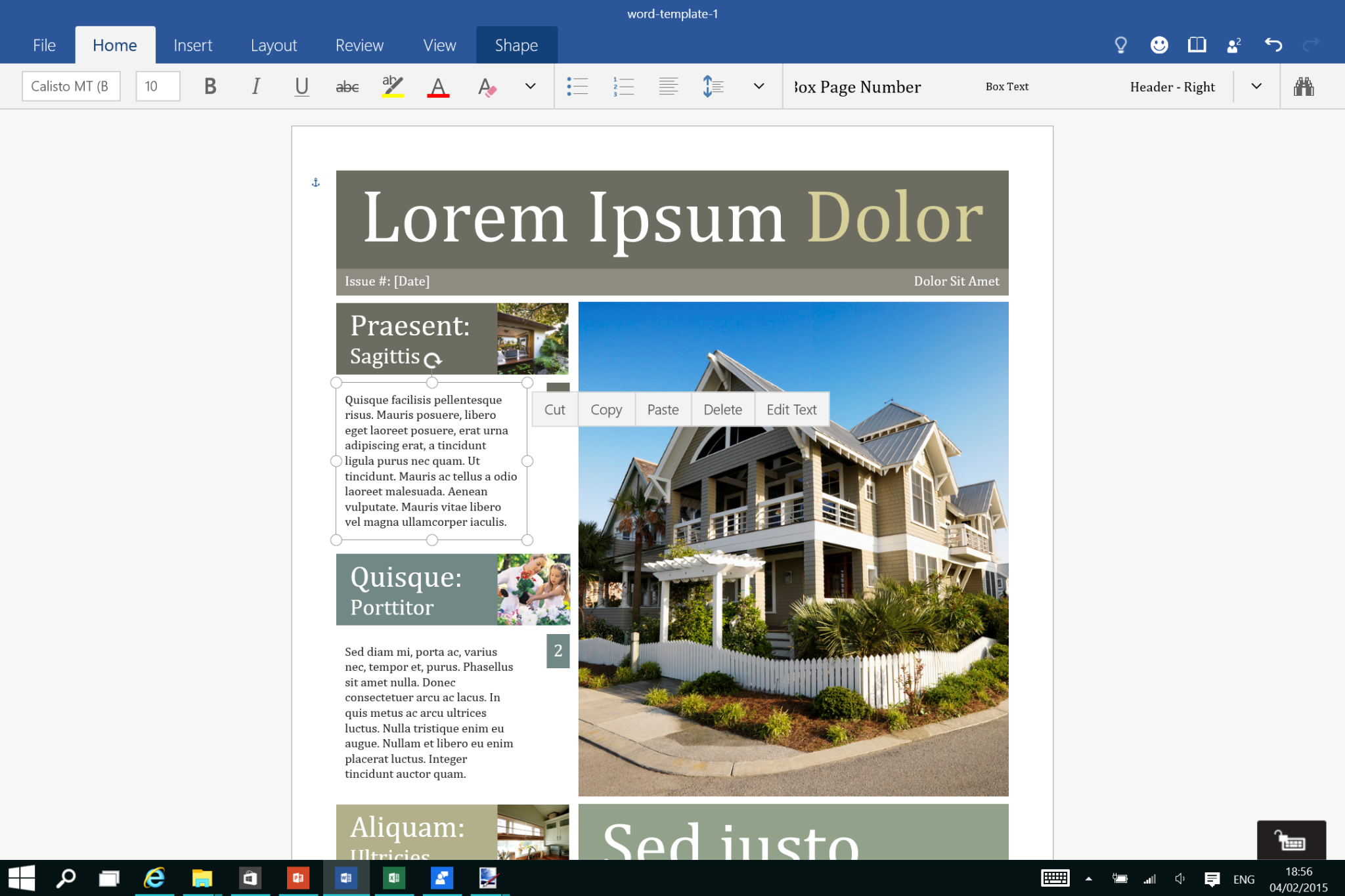This screenshot has width=1345, height=896.
Task: Open Tell Me with the lightbulb icon
Action: tap(1120, 45)
